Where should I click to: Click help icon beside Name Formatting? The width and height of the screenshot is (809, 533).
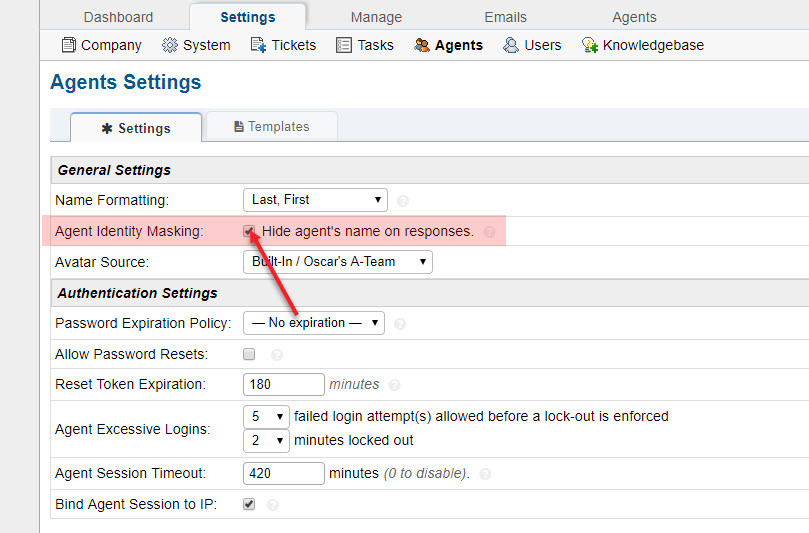(x=403, y=201)
